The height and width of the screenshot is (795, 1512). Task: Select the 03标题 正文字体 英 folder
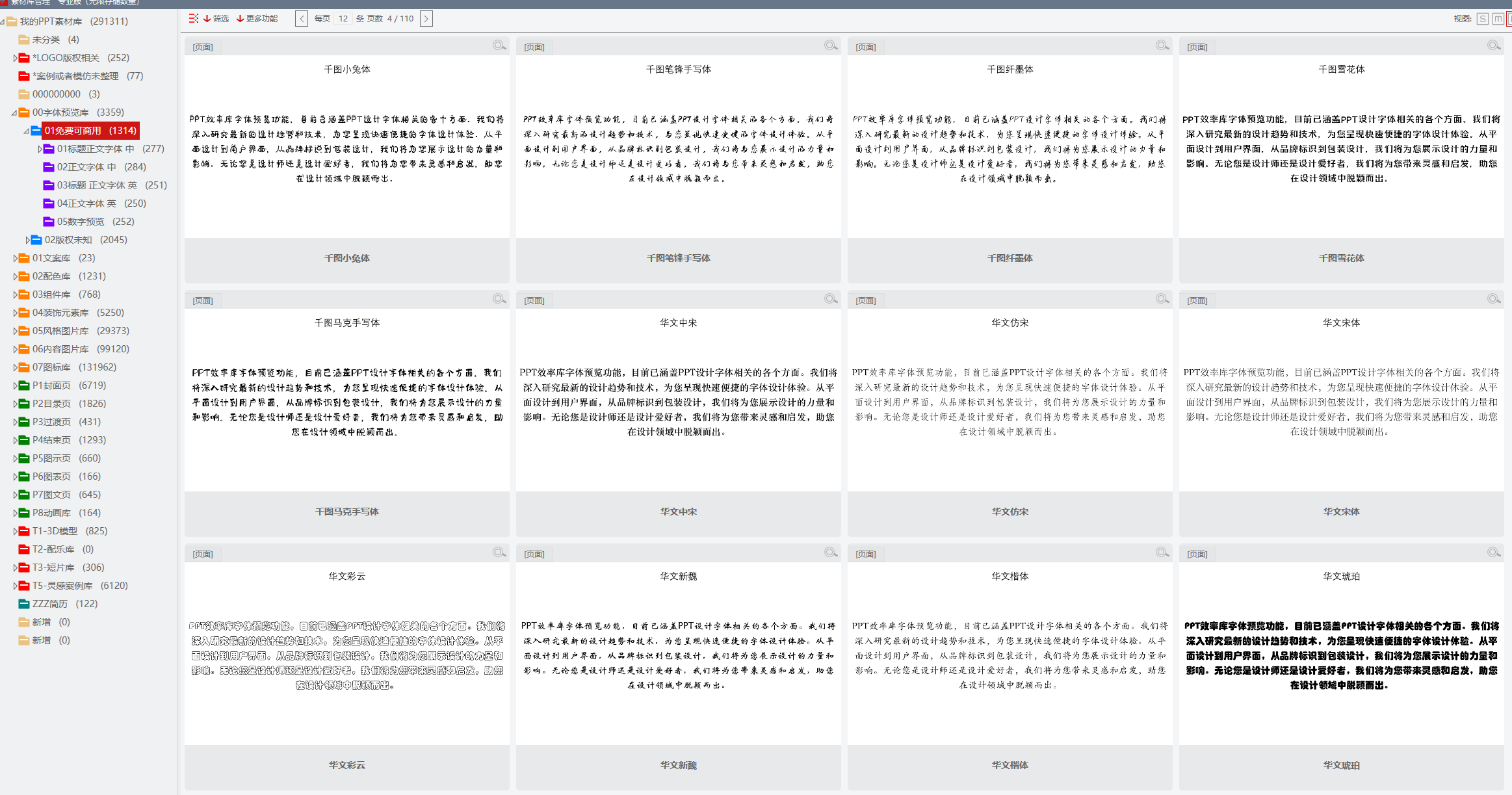(x=112, y=185)
